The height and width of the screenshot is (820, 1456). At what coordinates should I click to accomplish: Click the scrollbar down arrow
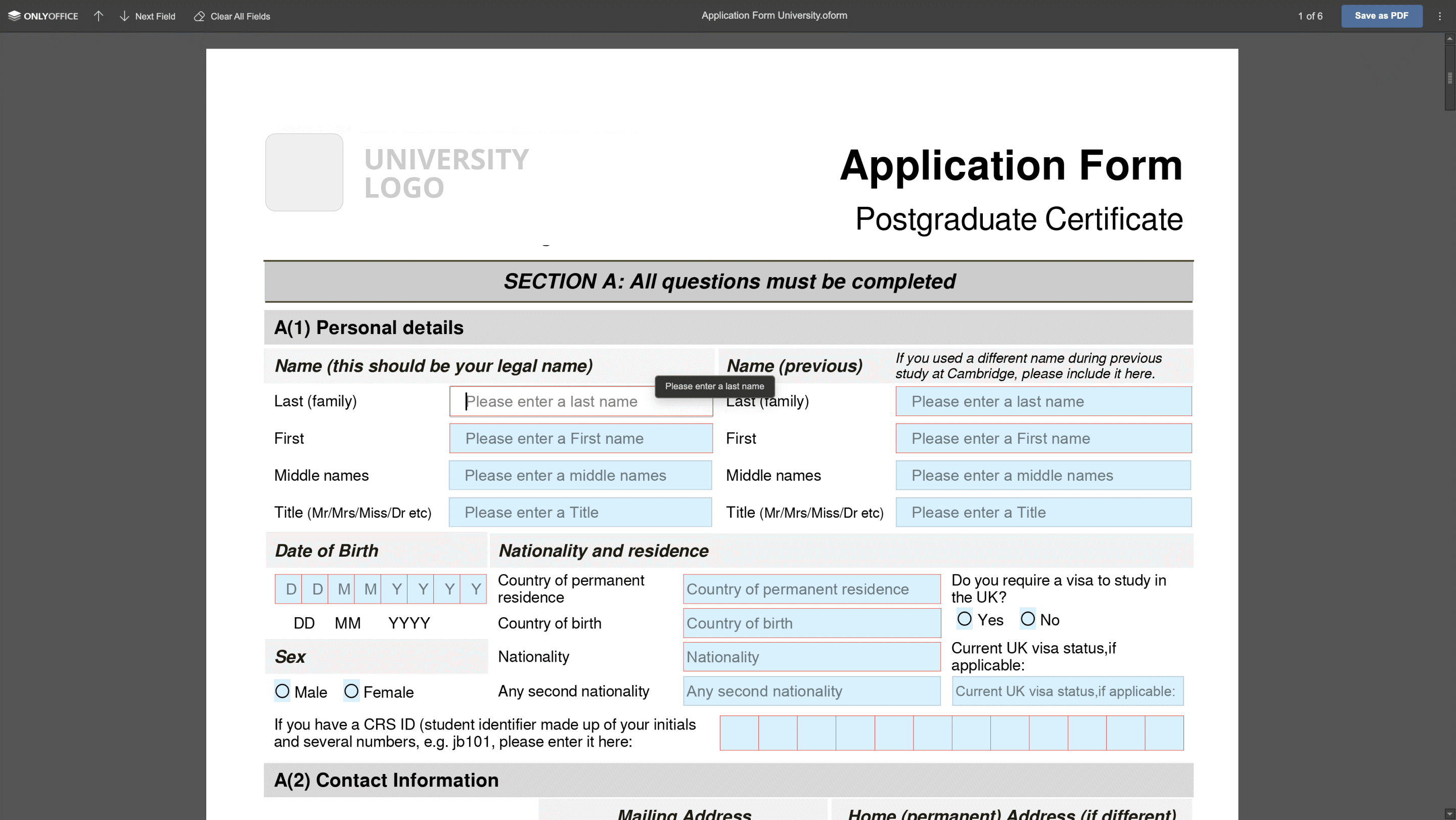[1449, 814]
